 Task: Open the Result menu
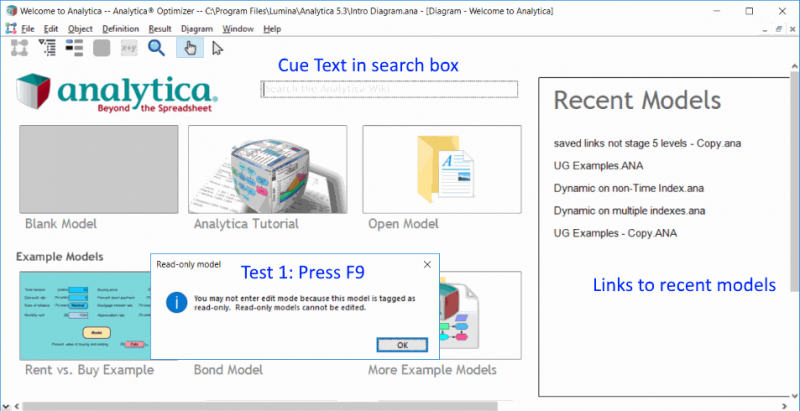click(160, 29)
